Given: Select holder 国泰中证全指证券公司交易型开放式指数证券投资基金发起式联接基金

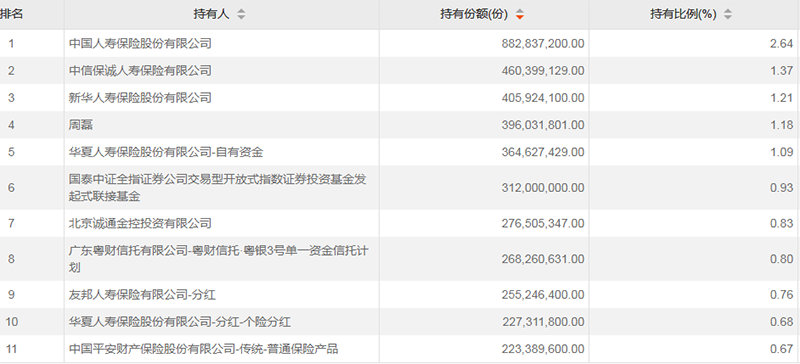Looking at the screenshot, I should pyautogui.click(x=217, y=187).
